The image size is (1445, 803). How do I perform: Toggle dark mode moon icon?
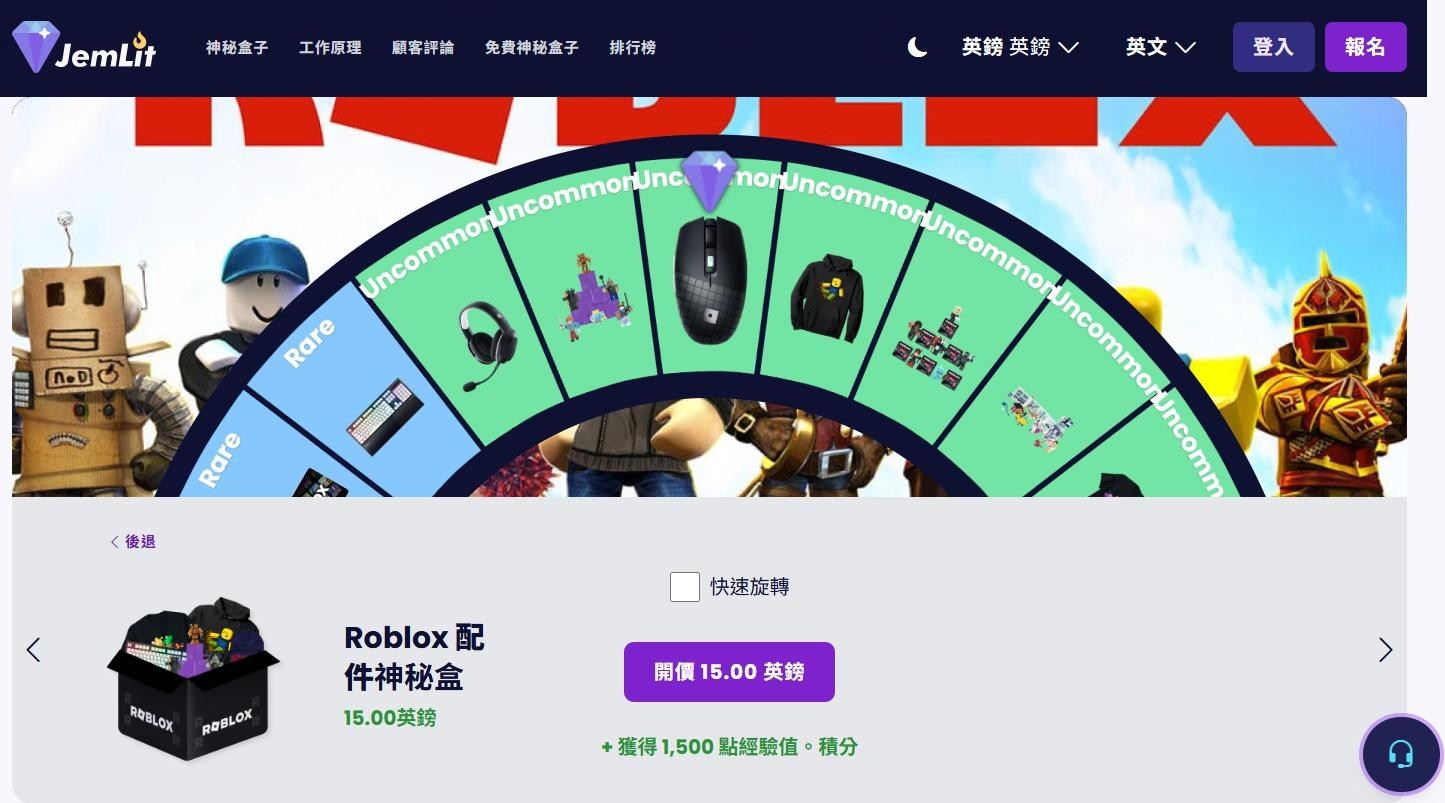pos(917,47)
